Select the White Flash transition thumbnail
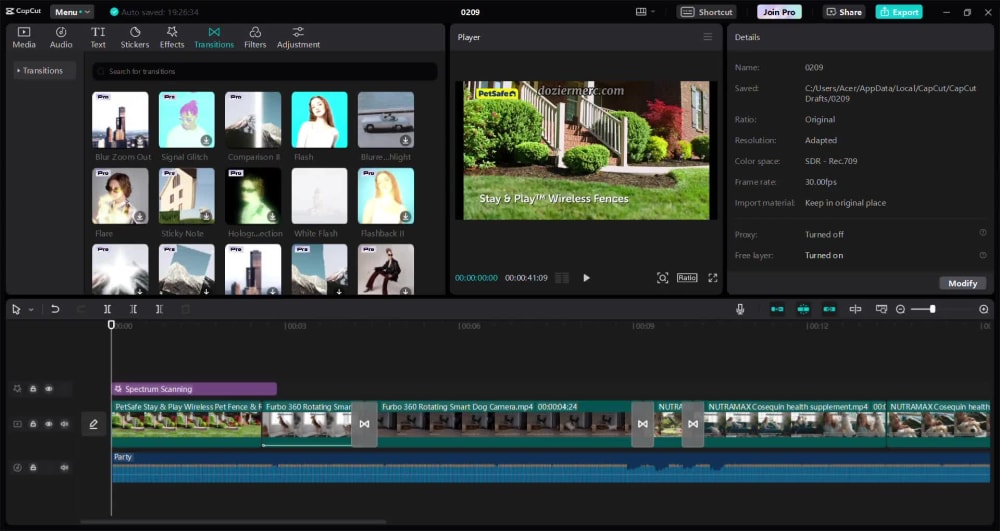This screenshot has height=531, width=1000. click(x=320, y=196)
